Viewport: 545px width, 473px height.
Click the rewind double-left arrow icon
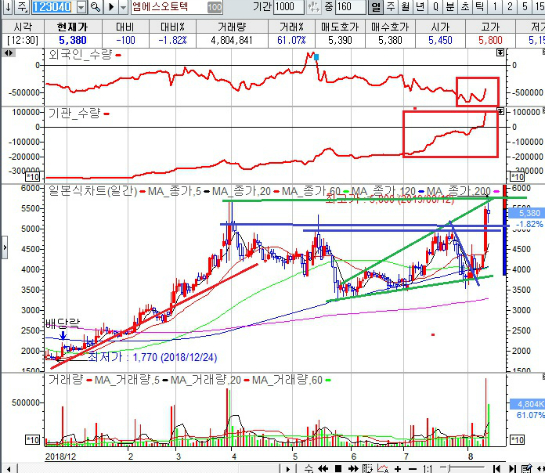(x=323, y=468)
